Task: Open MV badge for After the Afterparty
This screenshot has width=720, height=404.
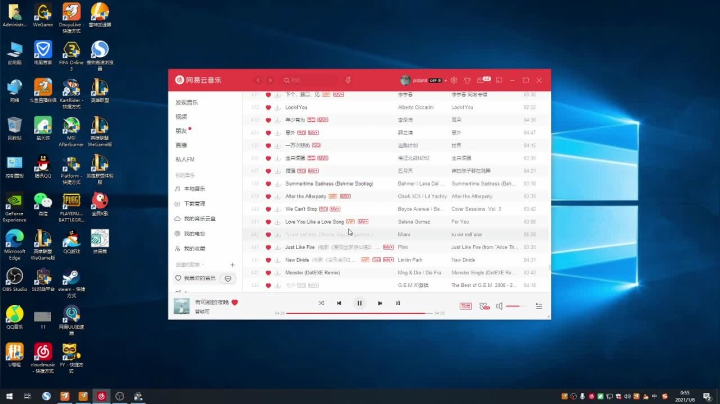Action: pyautogui.click(x=345, y=196)
